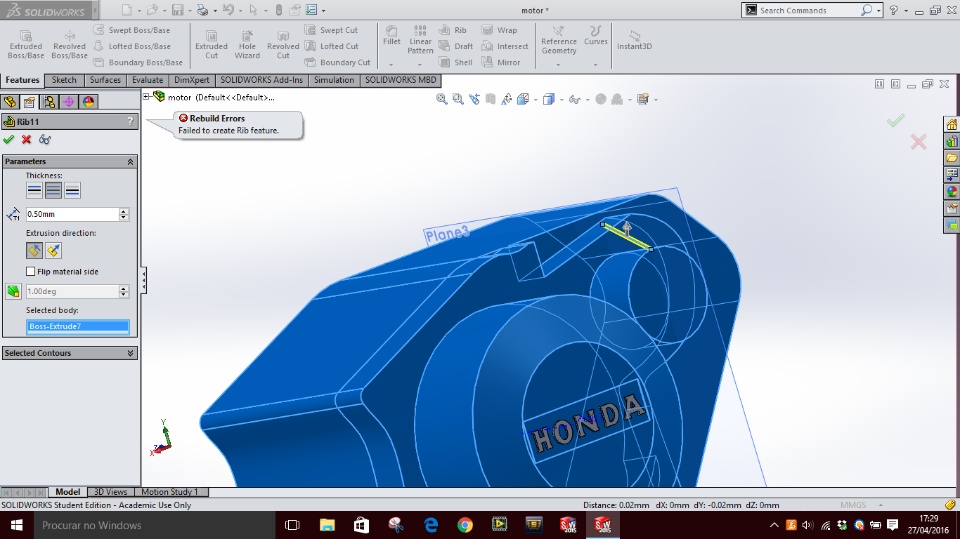Select the Rib tool in ribbon
Viewport: 960px width, 539px height.
pyautogui.click(x=453, y=30)
